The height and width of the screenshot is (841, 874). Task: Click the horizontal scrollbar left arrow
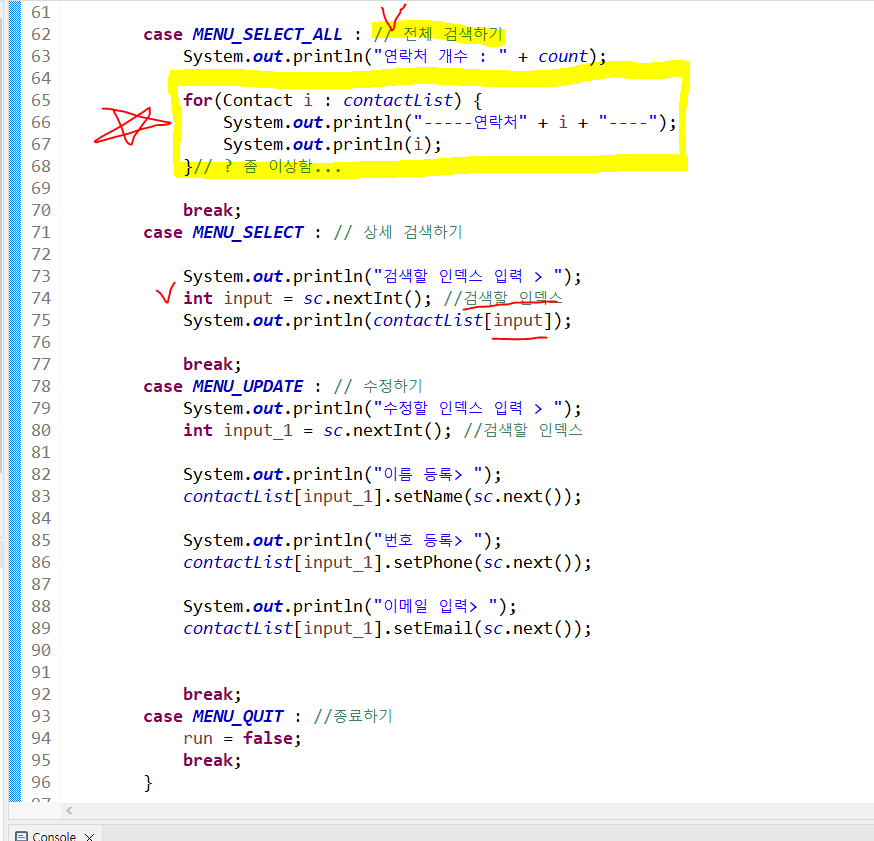69,810
